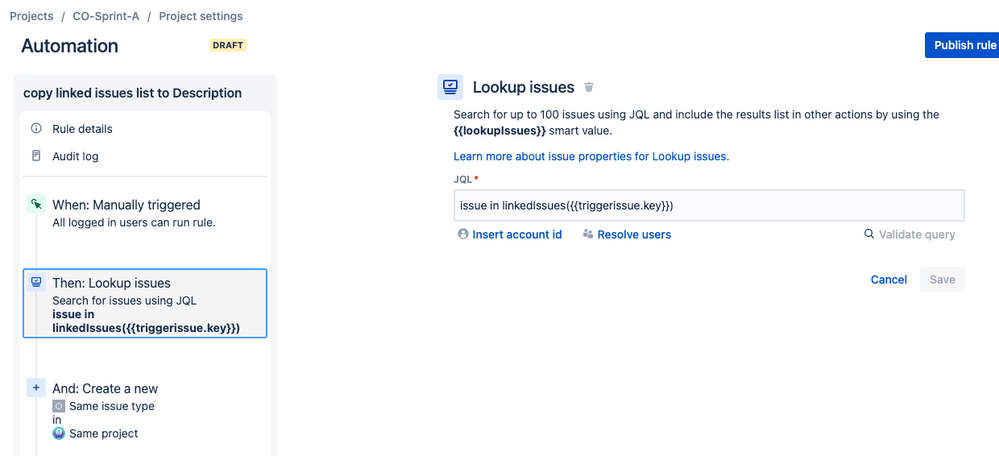Click the {{lookupIssues}} smart value text
This screenshot has width=999, height=456.
point(500,132)
